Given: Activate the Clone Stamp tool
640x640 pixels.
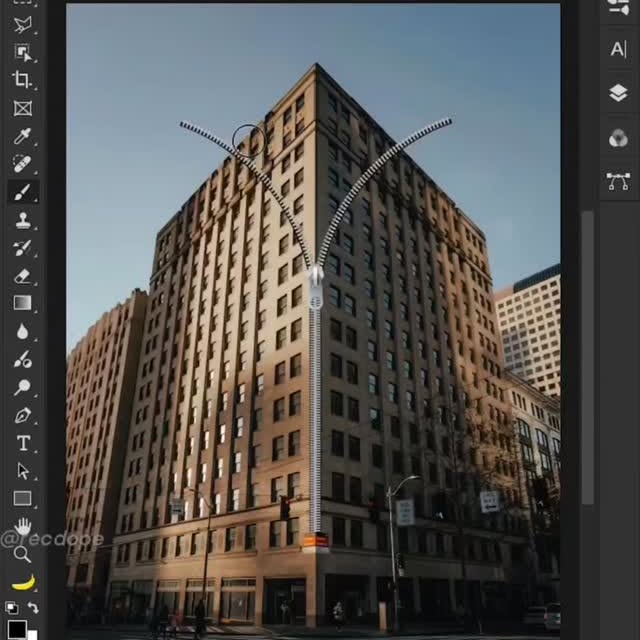Looking at the screenshot, I should point(22,220).
